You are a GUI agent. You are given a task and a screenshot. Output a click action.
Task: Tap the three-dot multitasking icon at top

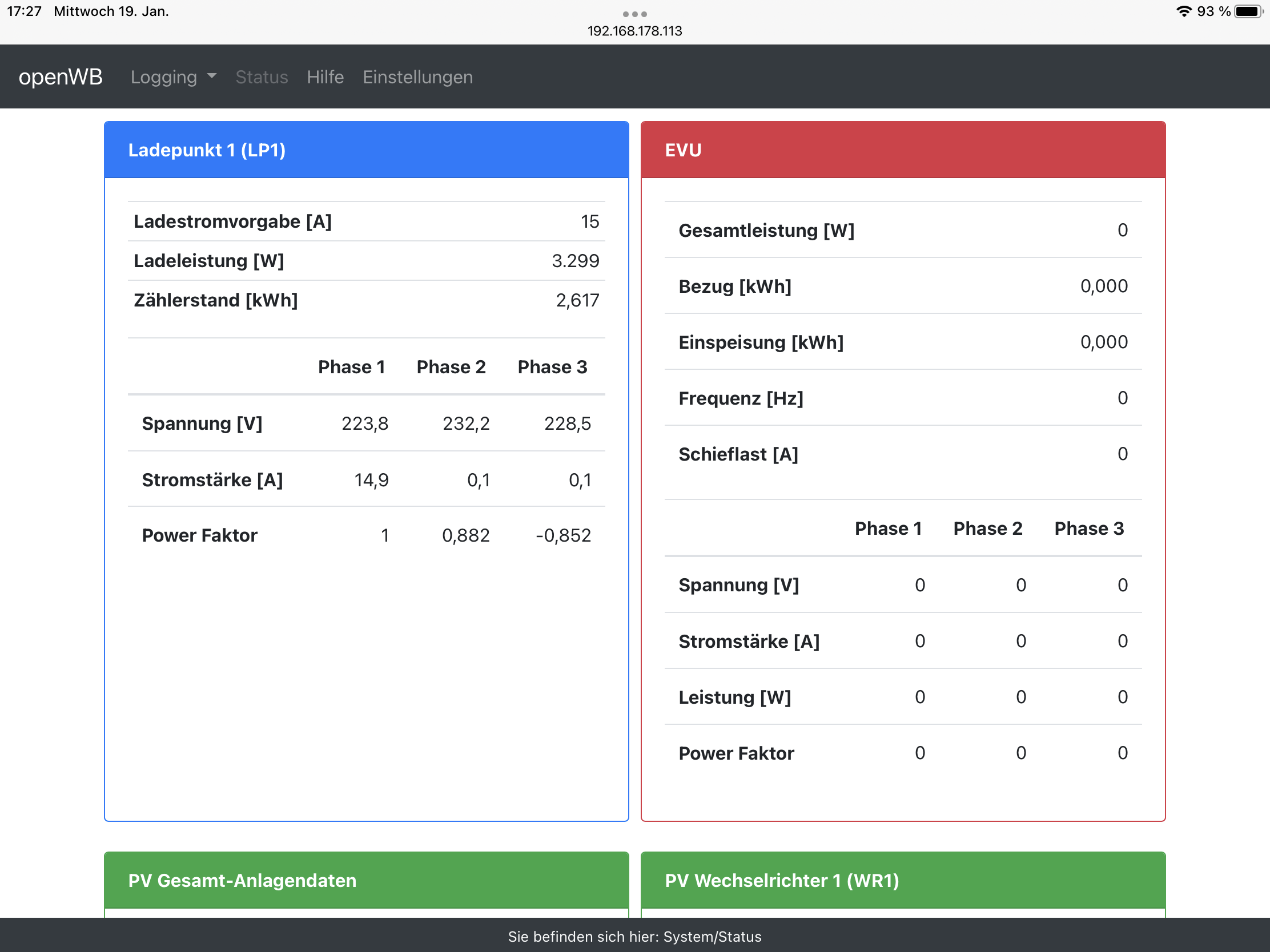pos(634,14)
